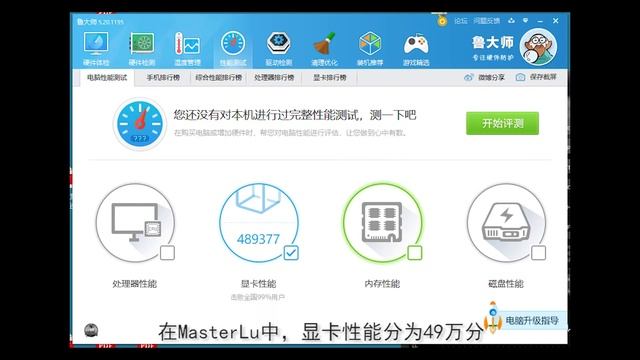Switch to the 处理器排行榜 tab

pos(274,78)
